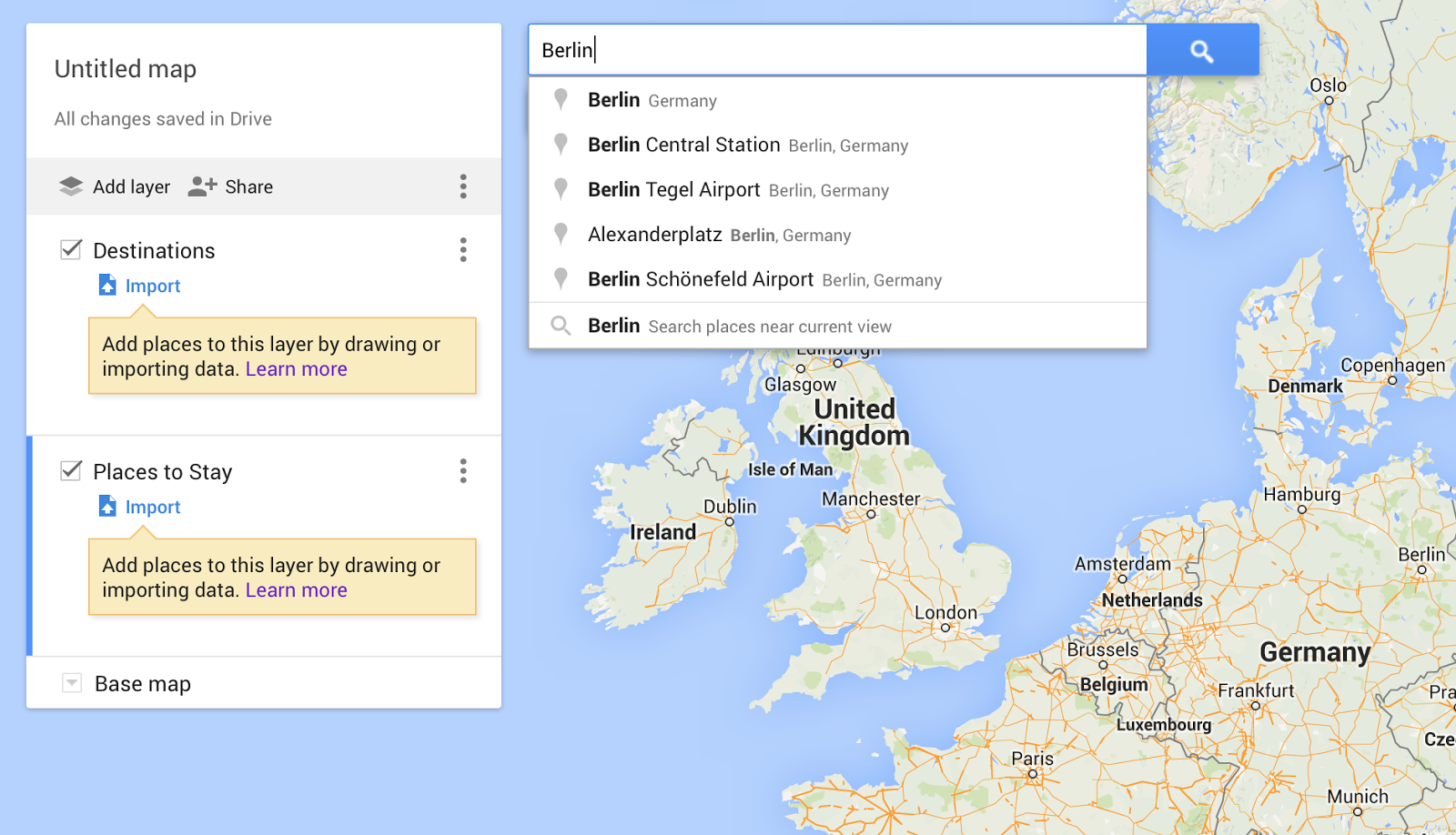Click the search field containing Berlin
1456x835 pixels.
point(837,50)
